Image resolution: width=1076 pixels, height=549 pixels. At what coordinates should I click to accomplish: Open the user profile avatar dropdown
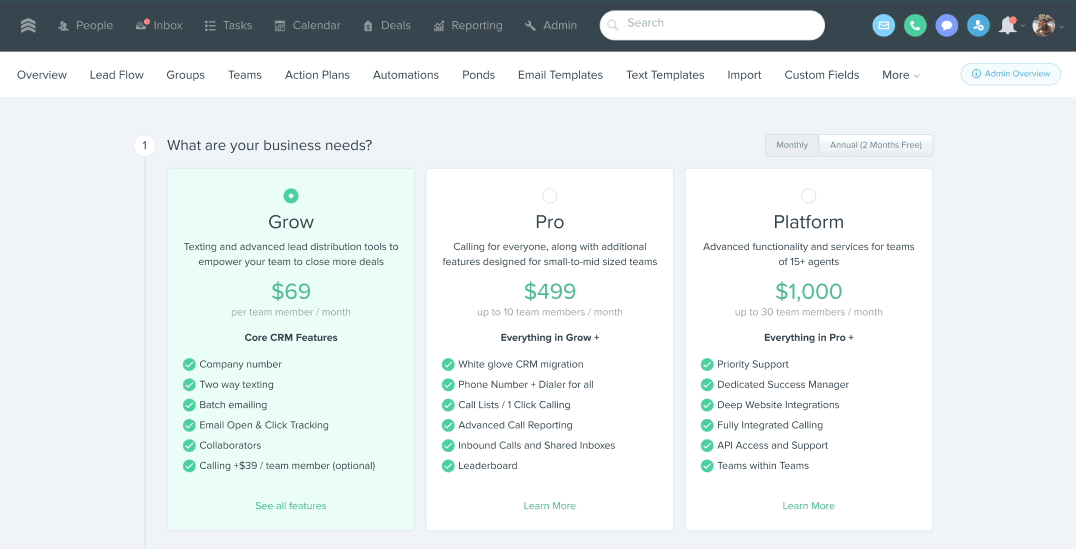1045,26
